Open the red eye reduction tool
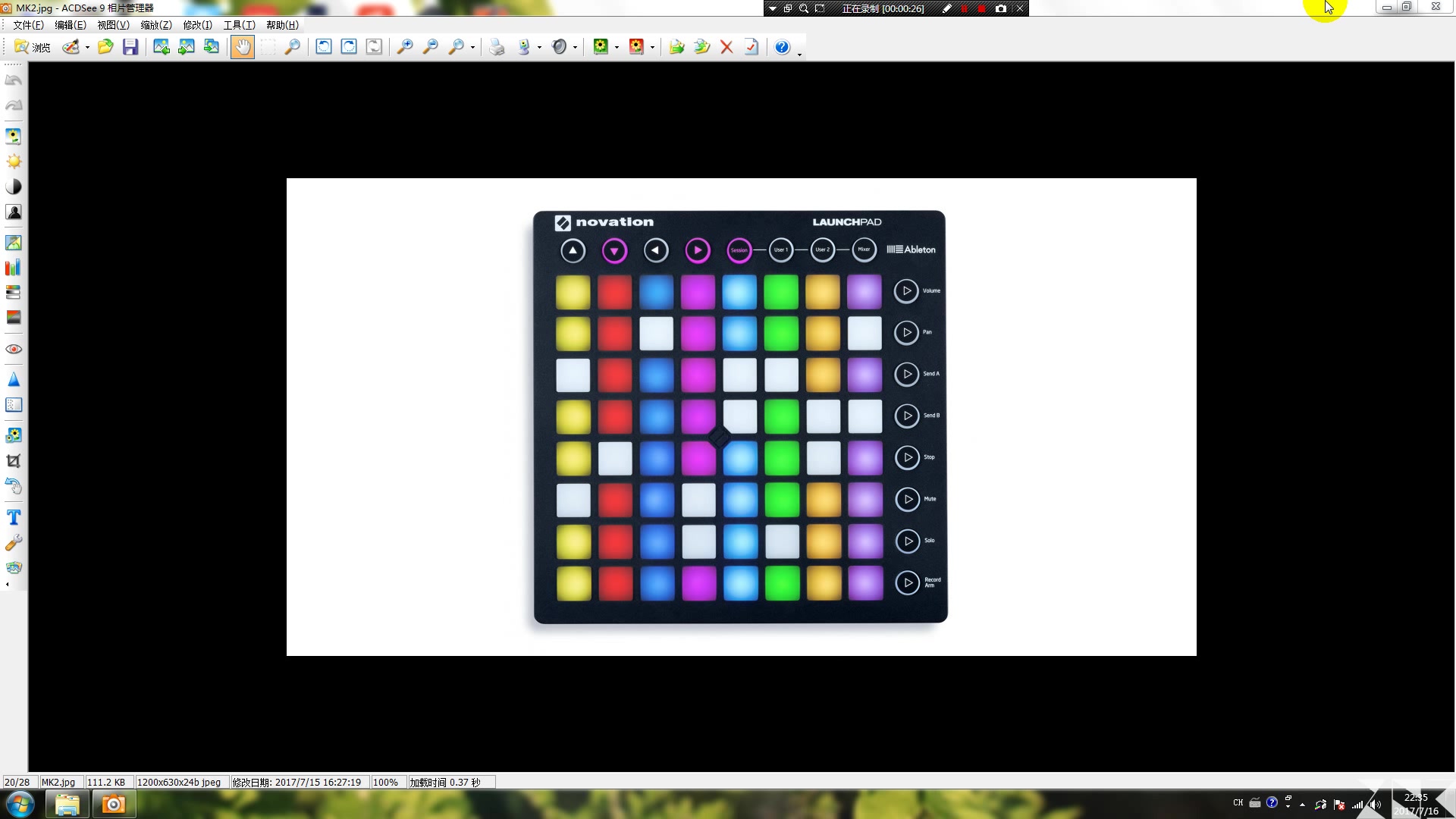This screenshot has height=819, width=1456. [x=14, y=349]
